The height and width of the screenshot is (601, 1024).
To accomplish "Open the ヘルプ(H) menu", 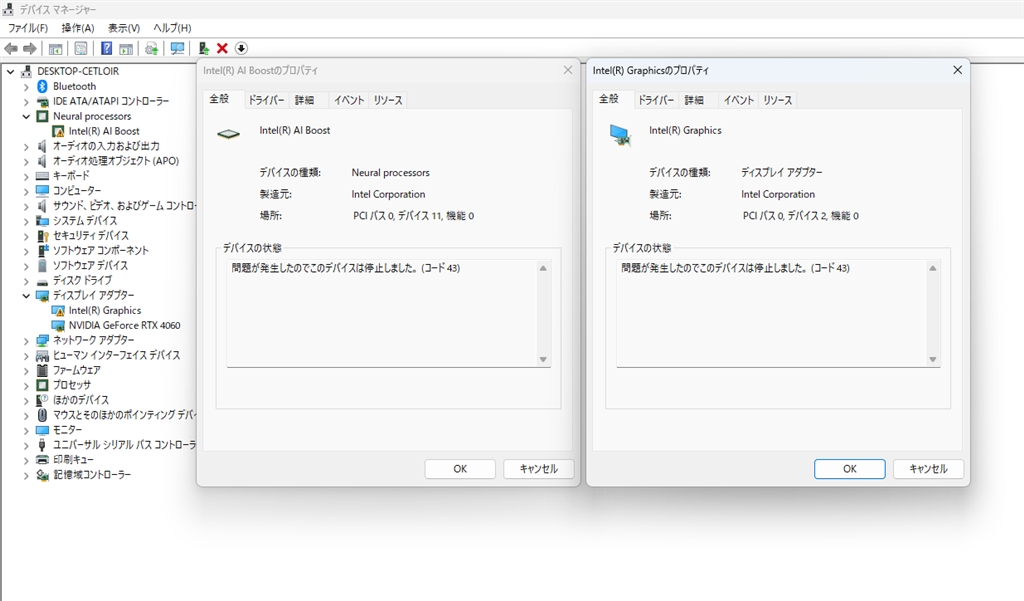I will [172, 28].
